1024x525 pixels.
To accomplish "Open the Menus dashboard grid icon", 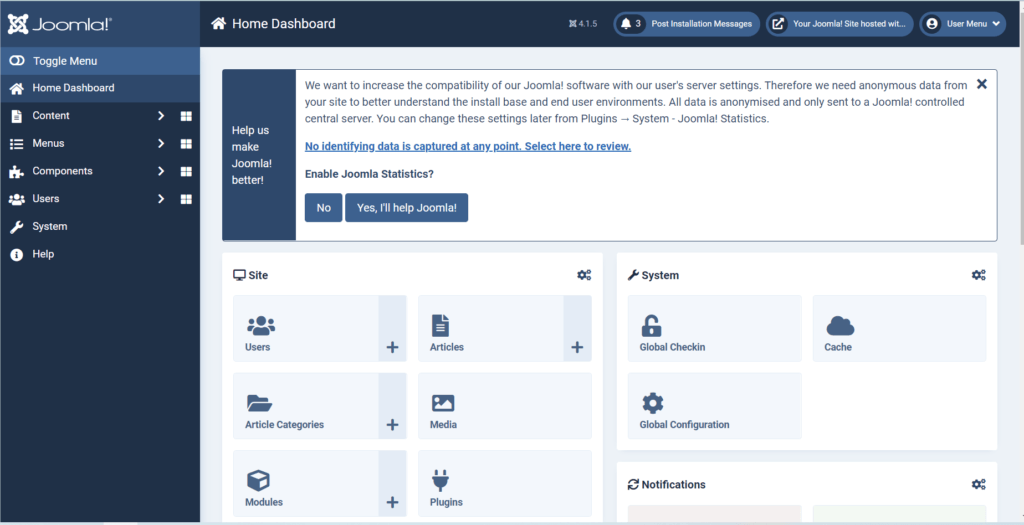I will (186, 144).
